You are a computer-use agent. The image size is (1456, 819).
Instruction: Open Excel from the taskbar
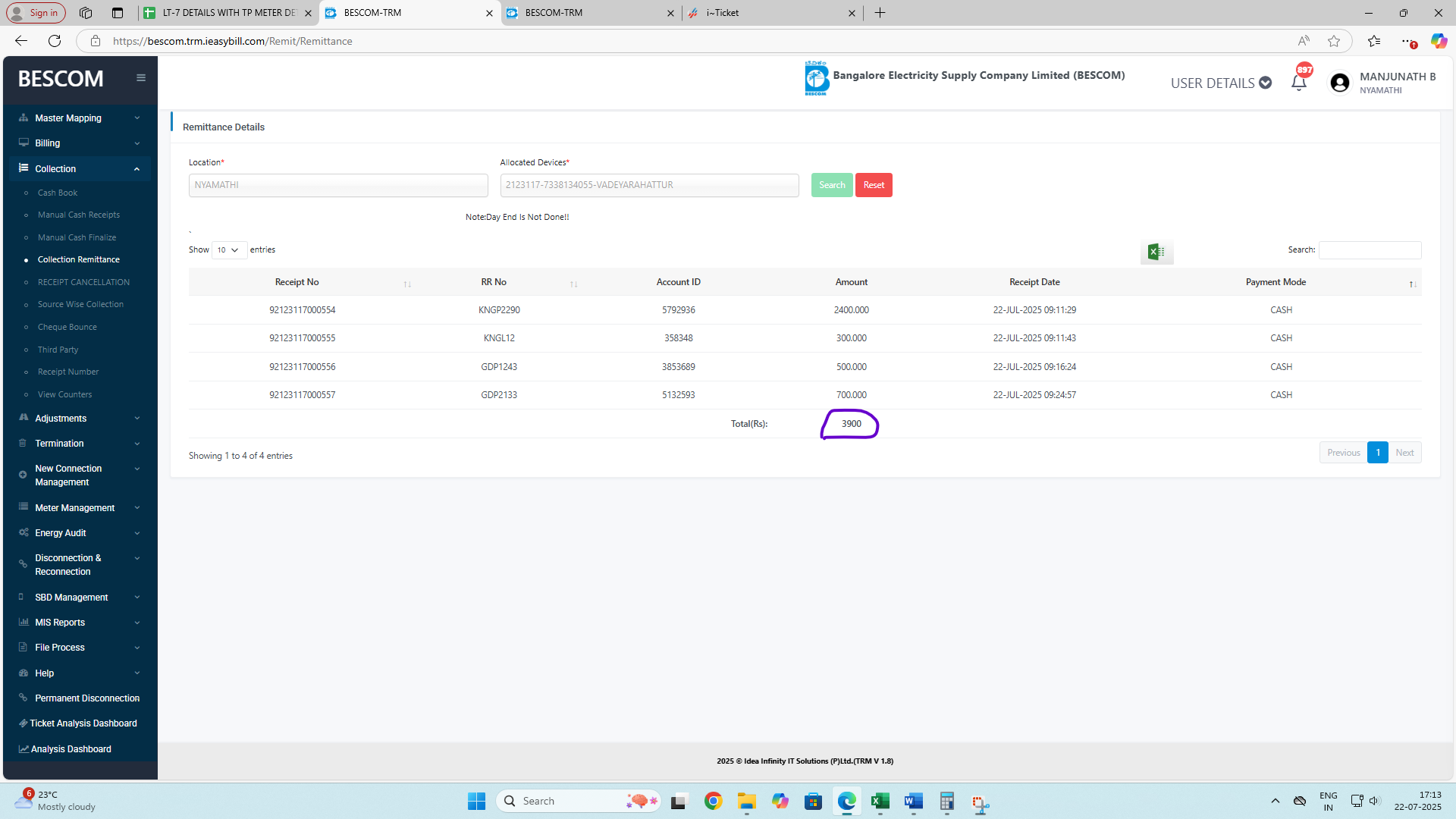click(x=880, y=801)
